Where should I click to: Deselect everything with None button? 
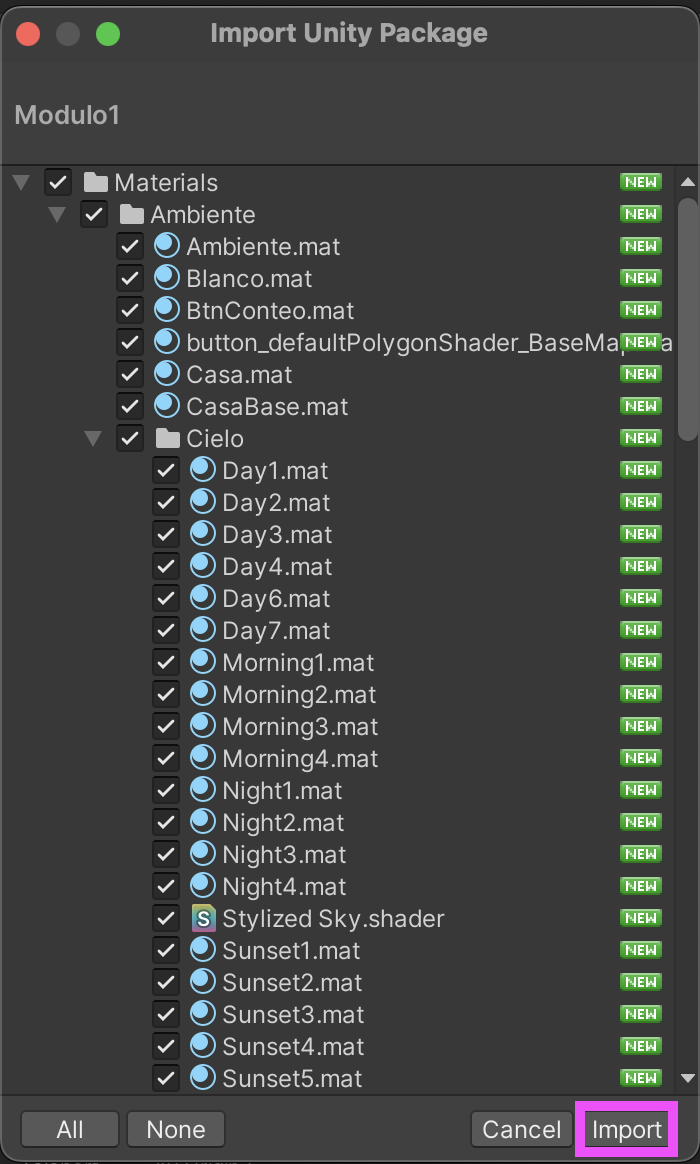pos(176,1129)
